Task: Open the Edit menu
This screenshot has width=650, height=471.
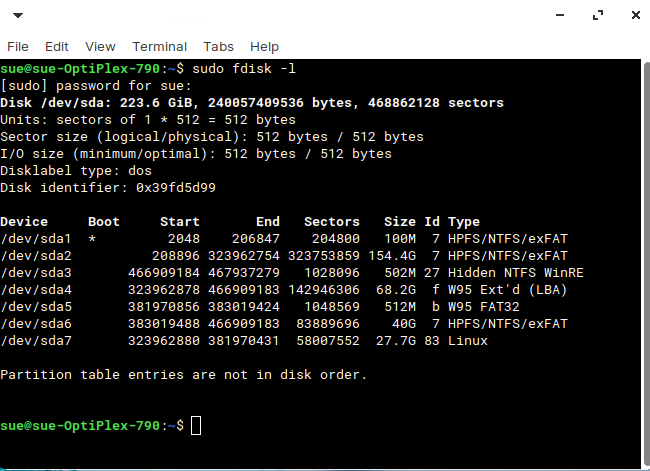Action: click(x=57, y=46)
